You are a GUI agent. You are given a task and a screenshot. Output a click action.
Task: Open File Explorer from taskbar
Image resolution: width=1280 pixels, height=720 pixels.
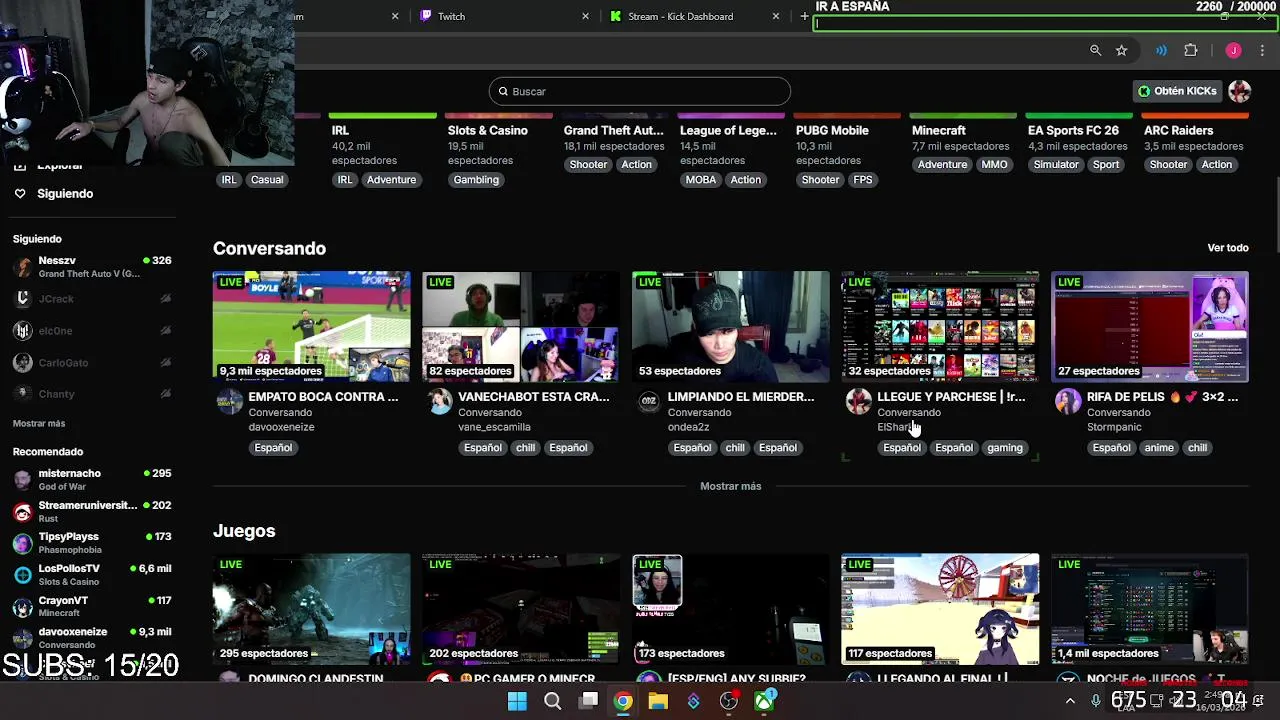click(658, 701)
